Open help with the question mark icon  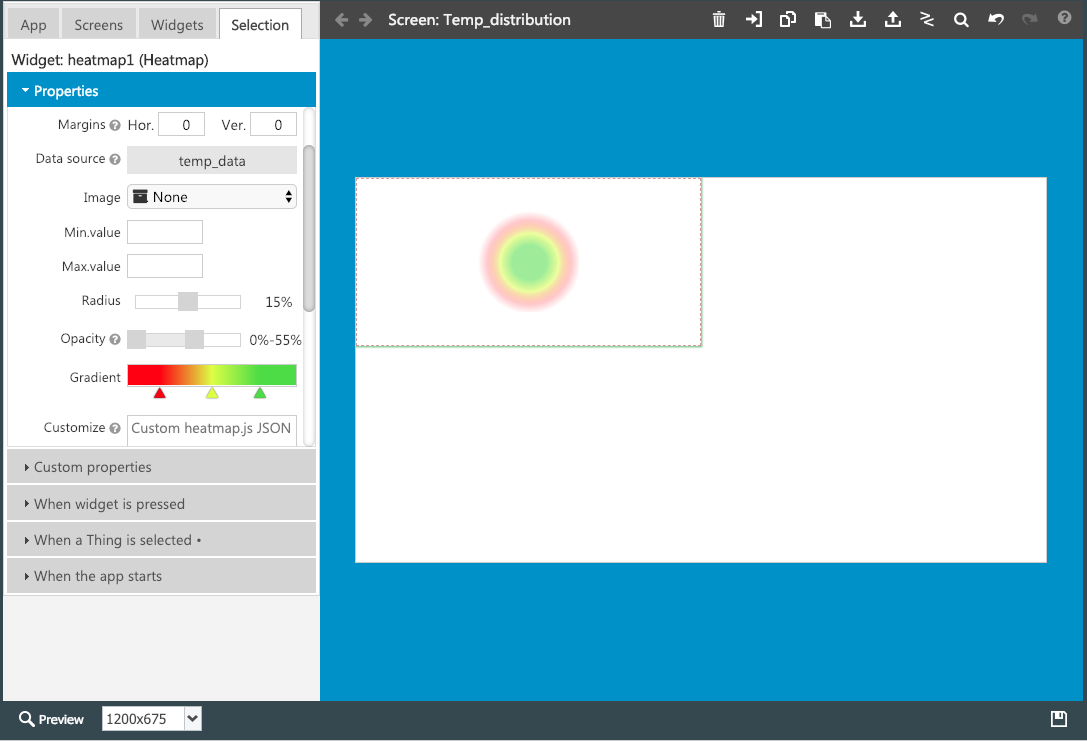pos(1062,18)
